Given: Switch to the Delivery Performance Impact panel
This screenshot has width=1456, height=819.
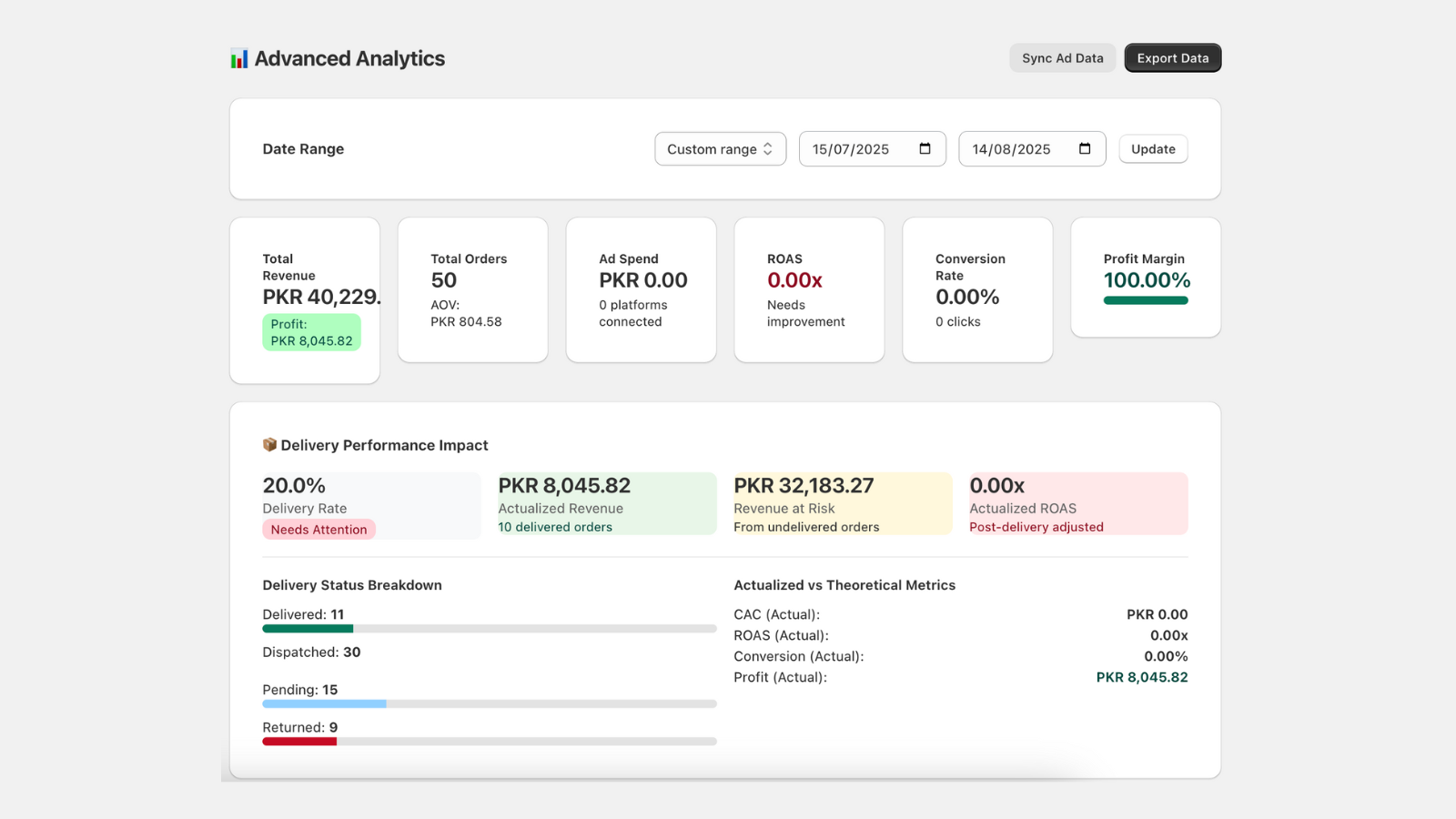Looking at the screenshot, I should point(724,591).
